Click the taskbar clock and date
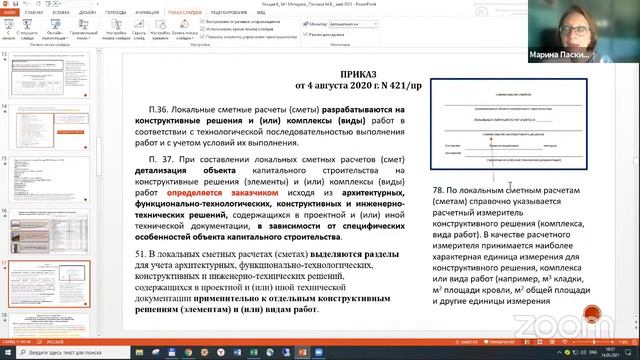Image resolution: width=640 pixels, height=360 pixels. (610, 352)
